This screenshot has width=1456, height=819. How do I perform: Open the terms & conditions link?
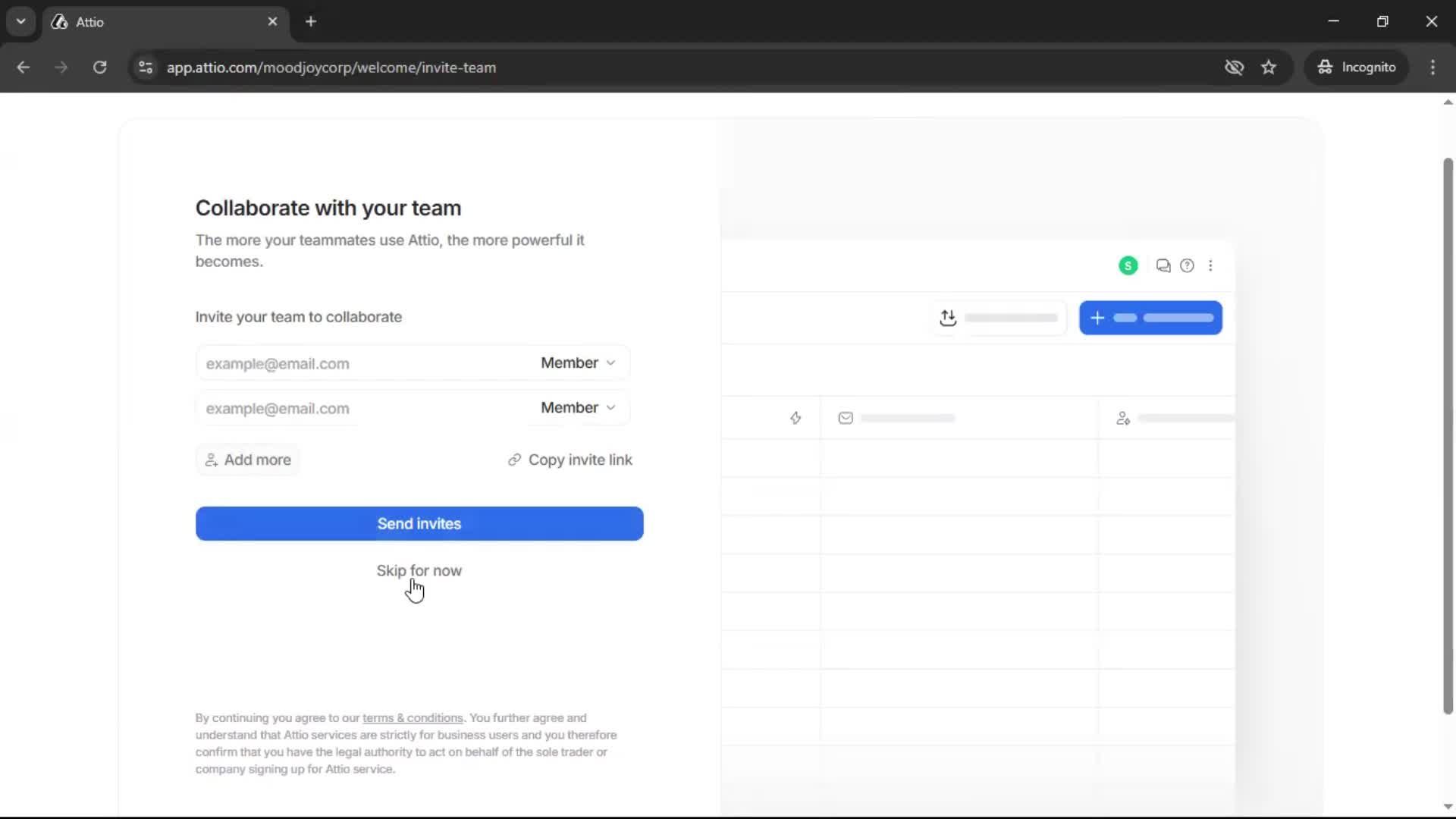pyautogui.click(x=413, y=718)
